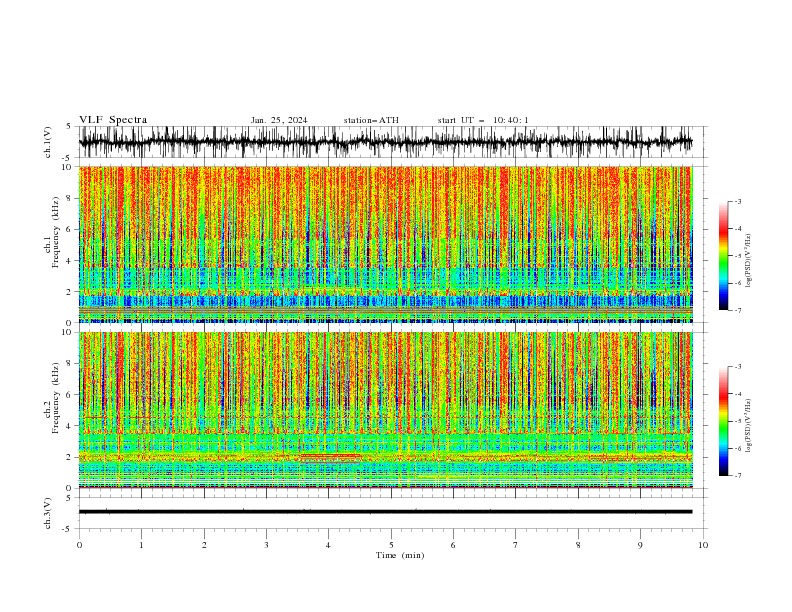
Task: Click the ch.3 flat black trace
Action: coord(385,512)
